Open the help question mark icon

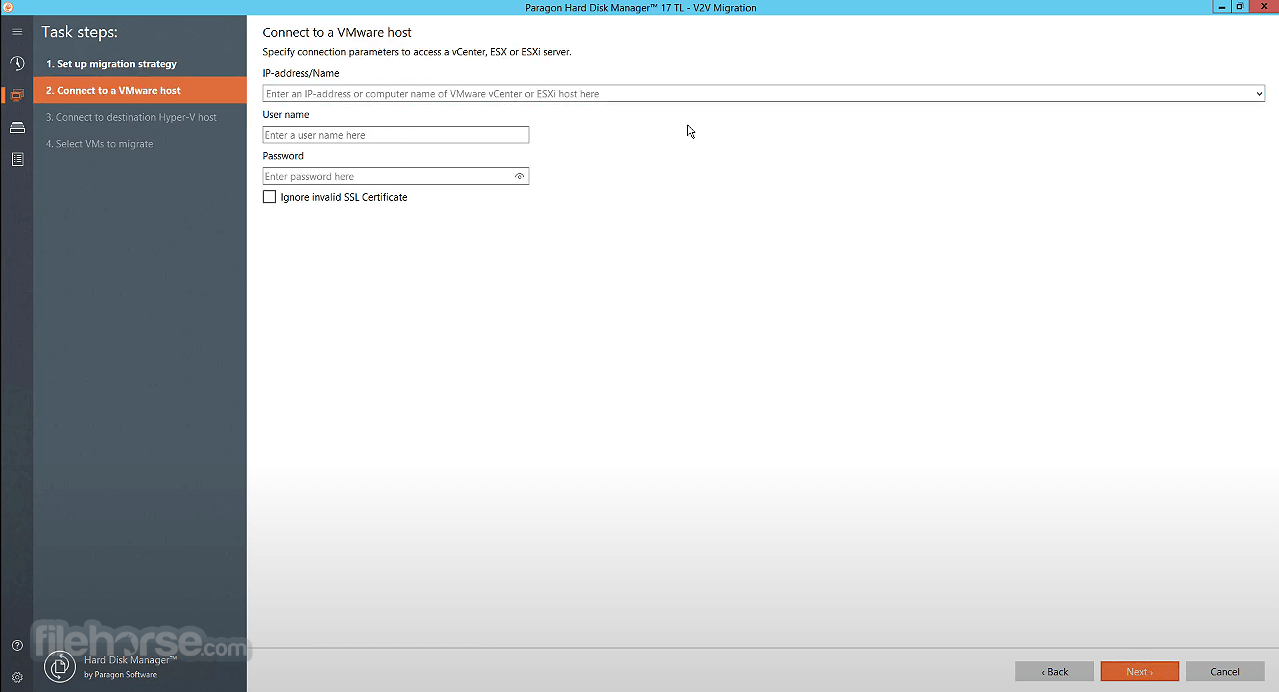(x=17, y=646)
